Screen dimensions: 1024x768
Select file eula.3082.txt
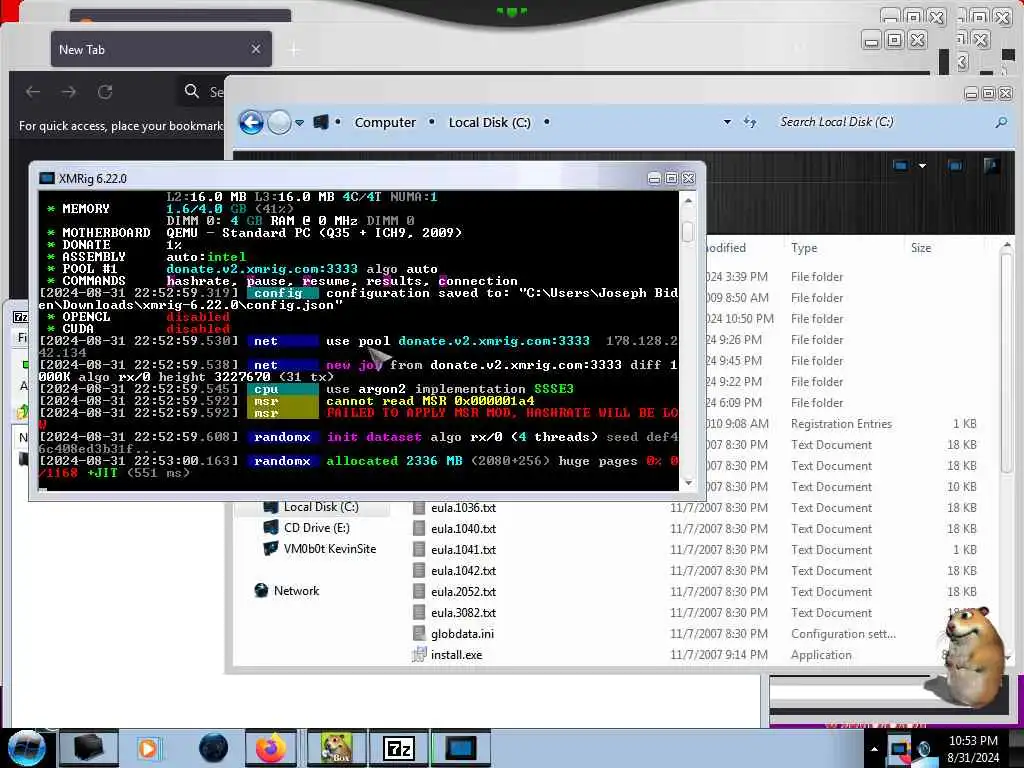click(x=463, y=613)
